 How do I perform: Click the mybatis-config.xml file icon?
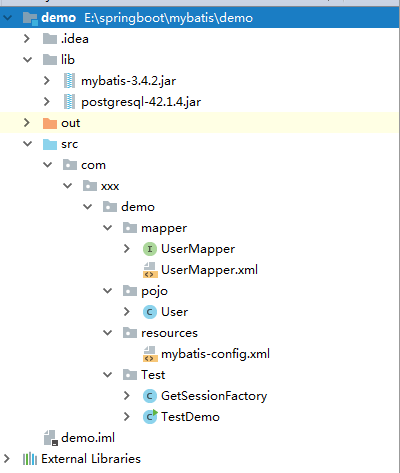click(150, 354)
